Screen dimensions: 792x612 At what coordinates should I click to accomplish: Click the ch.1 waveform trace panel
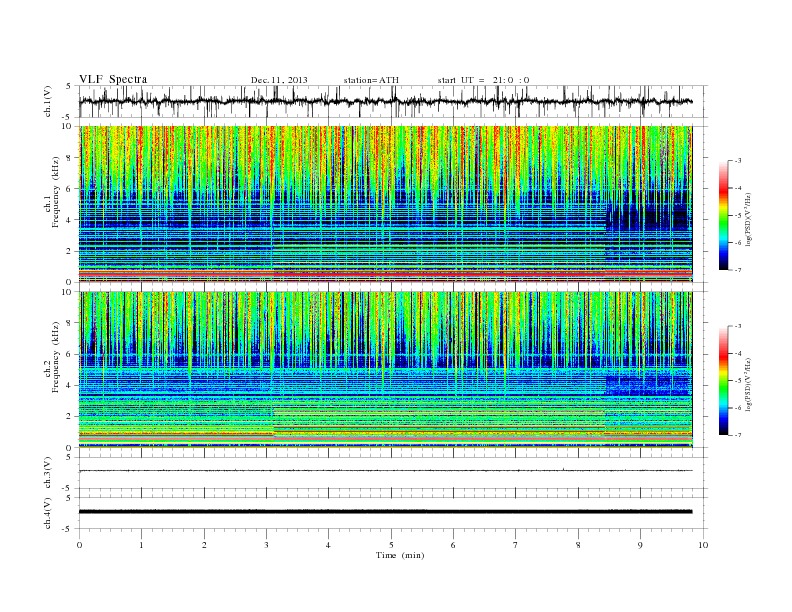click(393, 101)
